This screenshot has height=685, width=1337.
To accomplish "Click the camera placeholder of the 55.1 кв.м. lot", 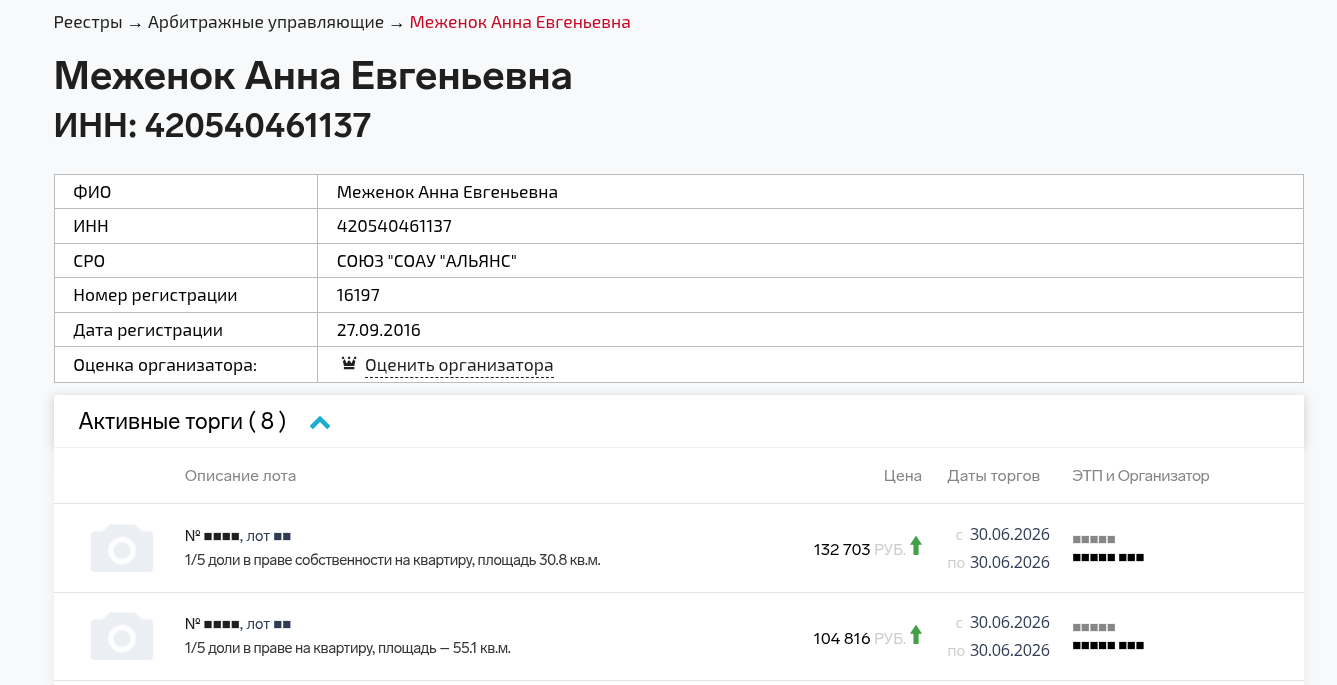I will click(x=122, y=636).
